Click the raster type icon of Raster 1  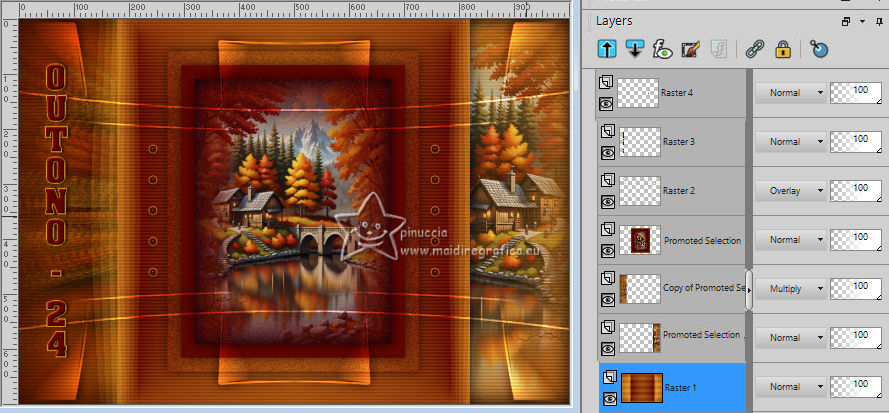pyautogui.click(x=610, y=377)
